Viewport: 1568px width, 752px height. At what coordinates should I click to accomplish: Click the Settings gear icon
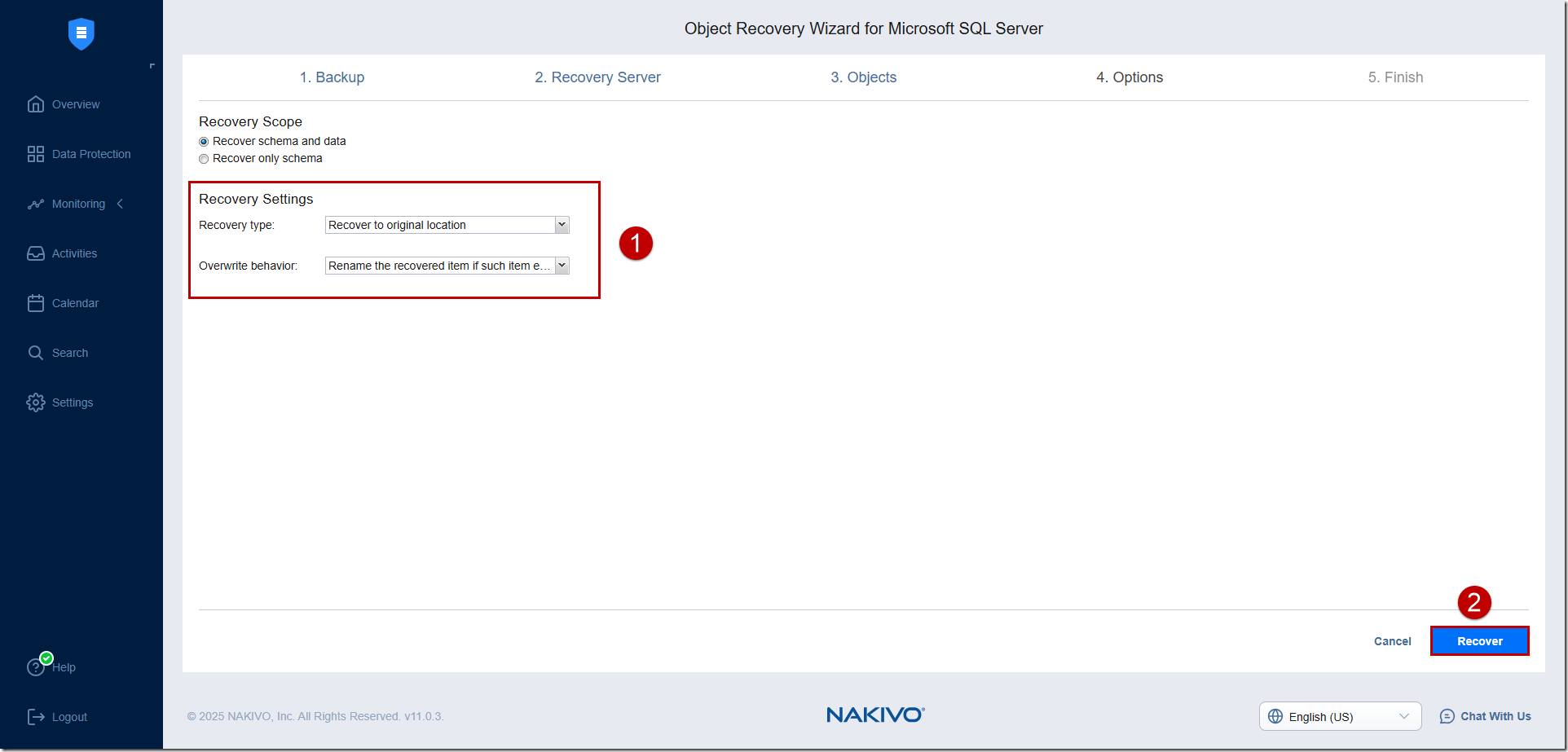[x=36, y=402]
